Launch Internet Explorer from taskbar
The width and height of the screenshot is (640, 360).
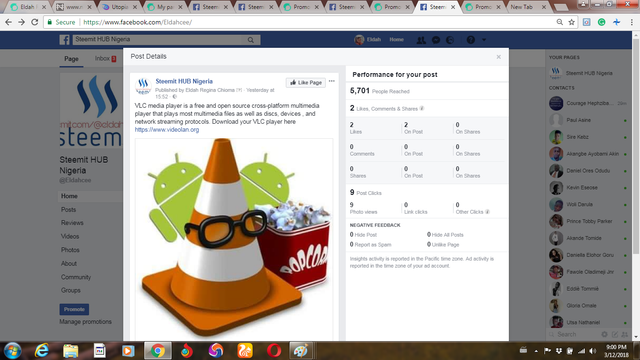coord(42,351)
